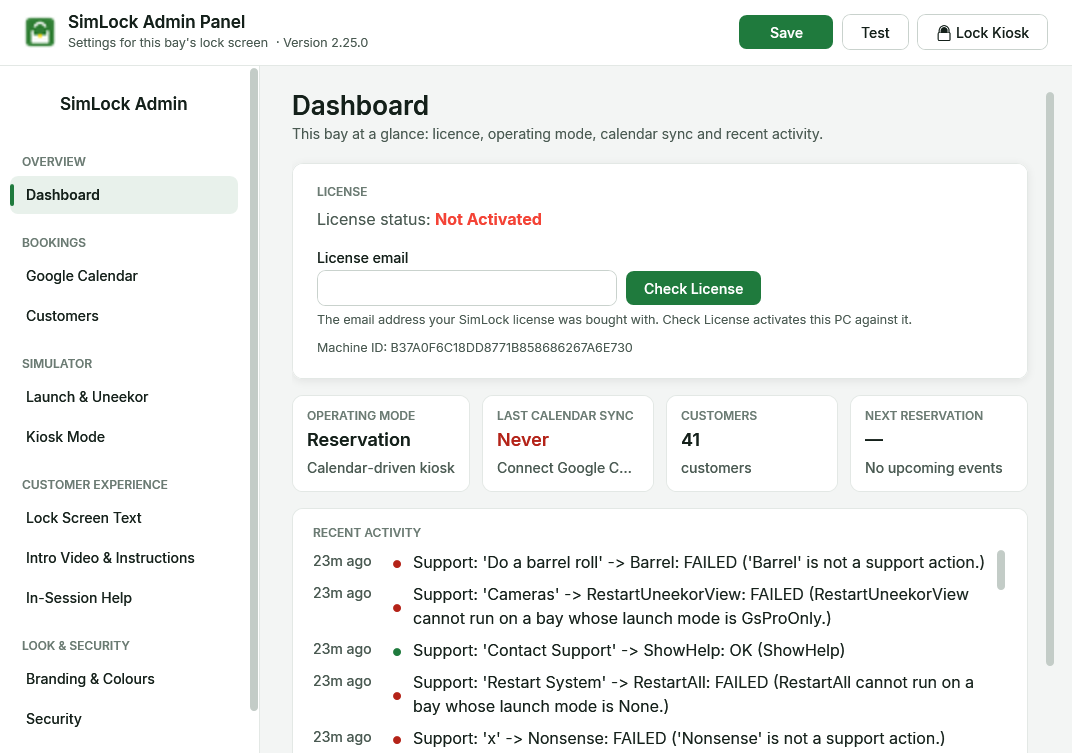The width and height of the screenshot is (1072, 753).
Task: Go to Branding & Colours page
Action: (x=124, y=678)
